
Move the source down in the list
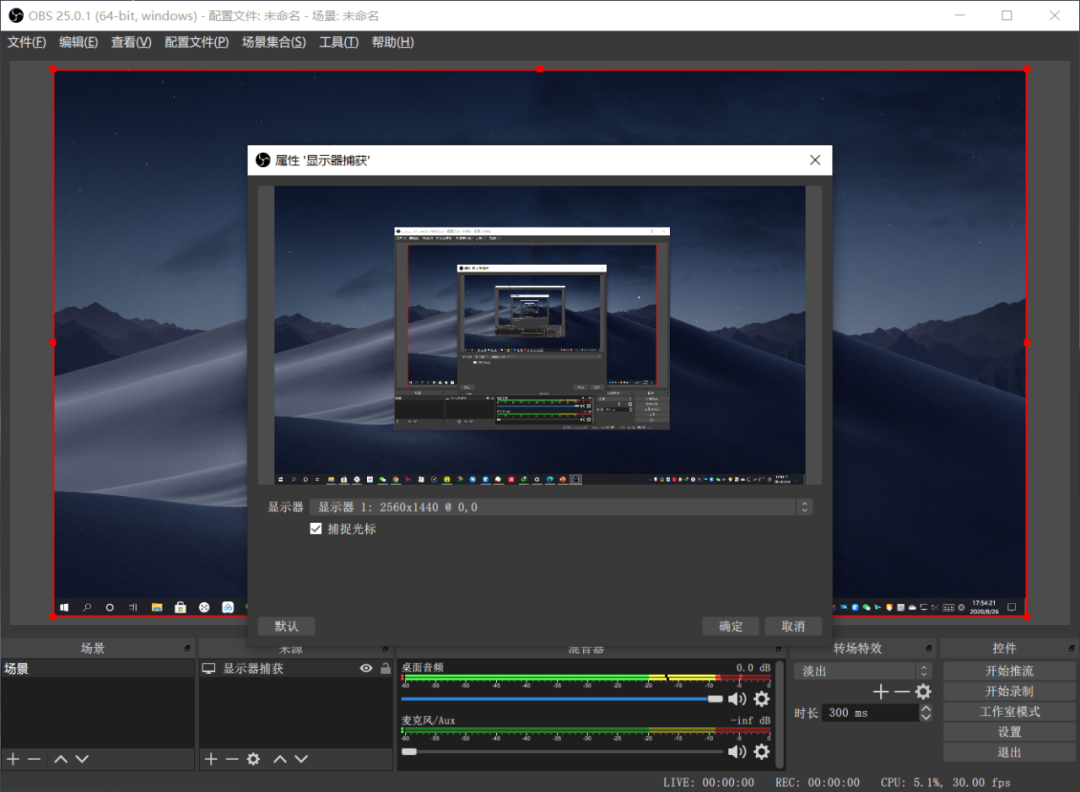pyautogui.click(x=301, y=759)
